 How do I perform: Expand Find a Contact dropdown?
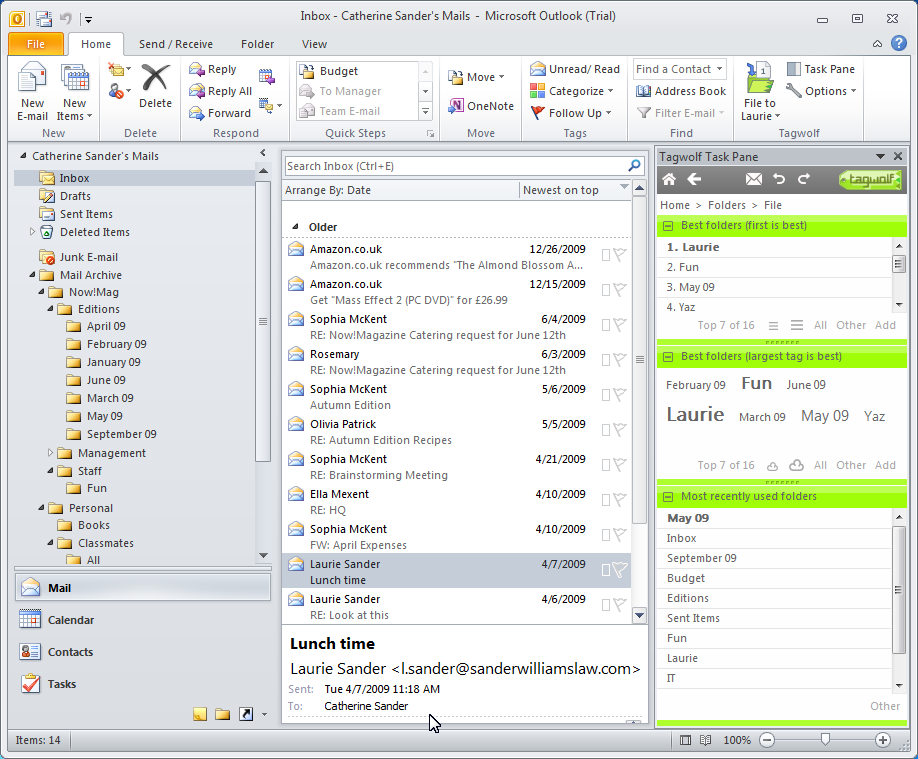(720, 69)
